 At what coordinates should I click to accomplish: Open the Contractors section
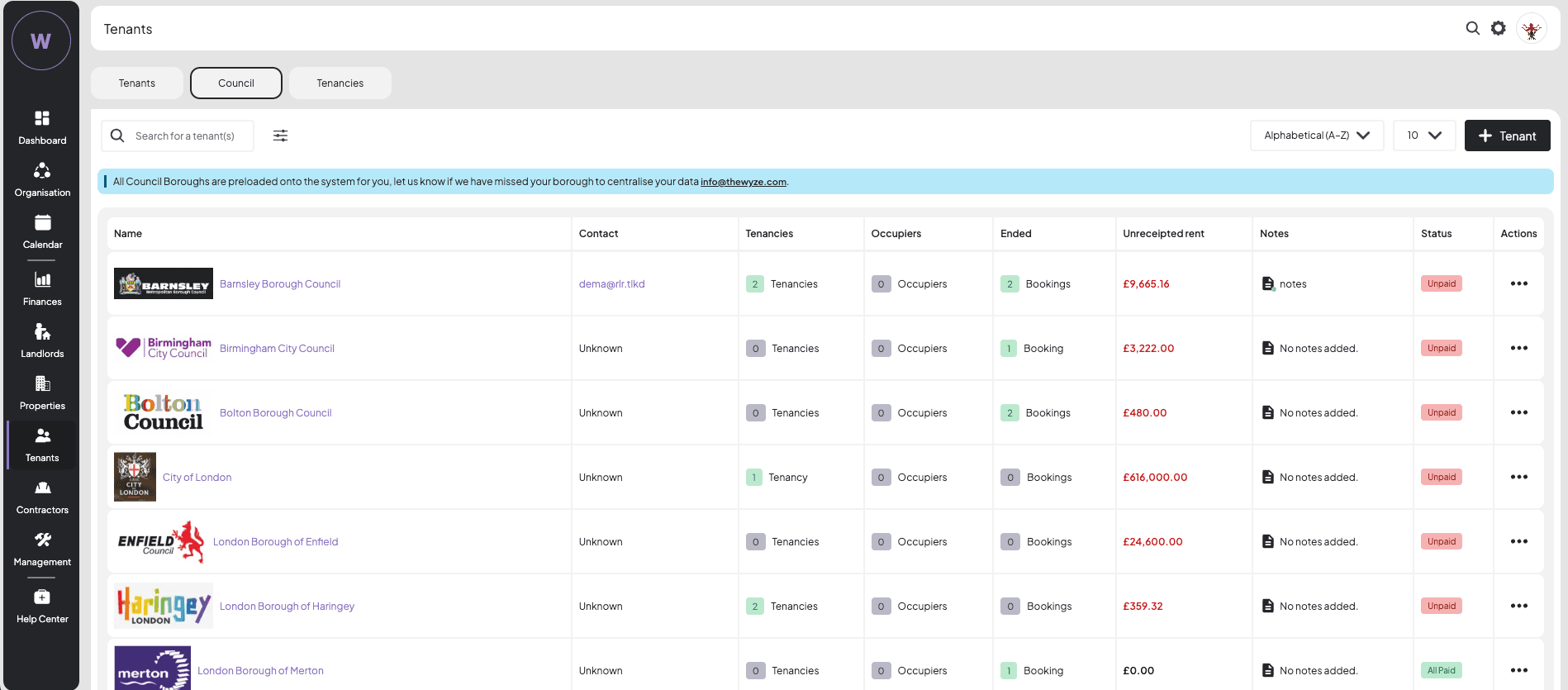coord(42,497)
